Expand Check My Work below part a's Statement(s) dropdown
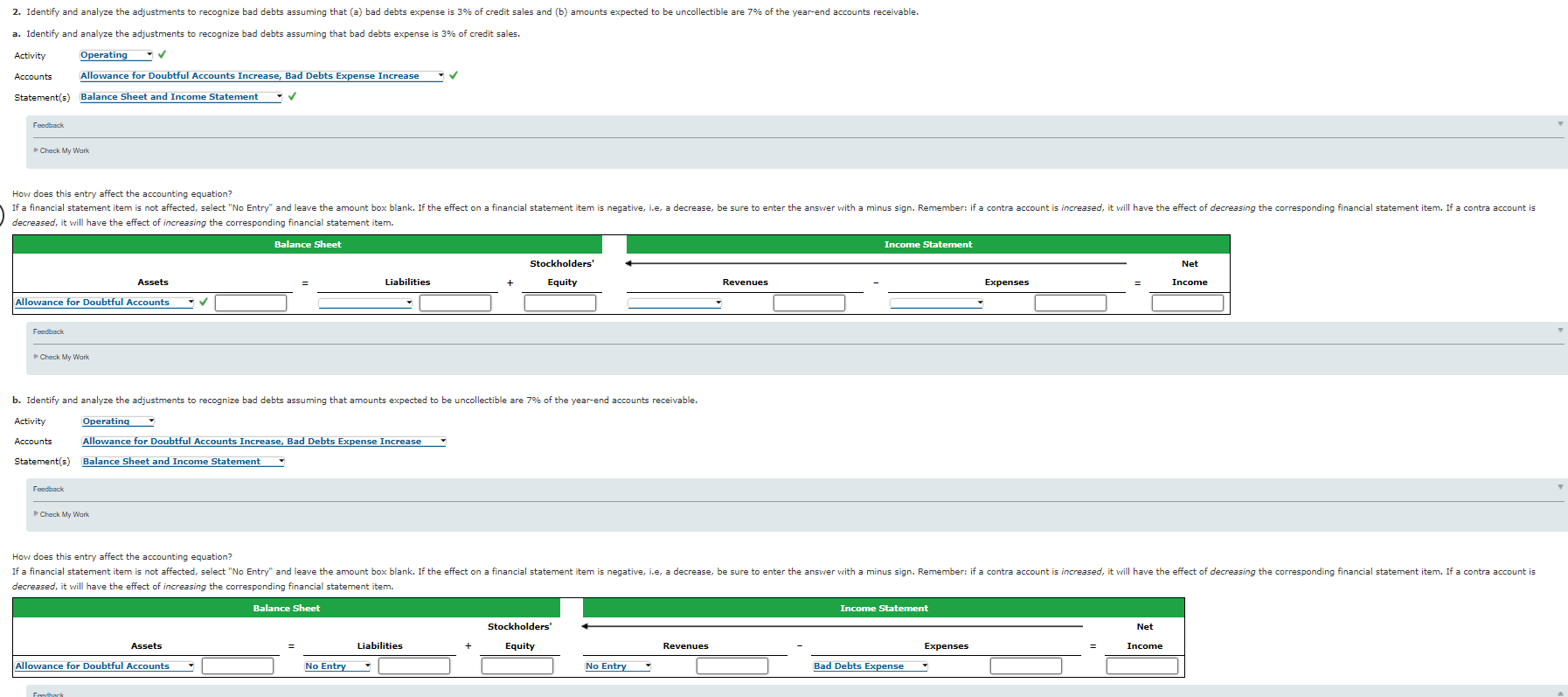Screen dimensions: 1568x697 62,150
